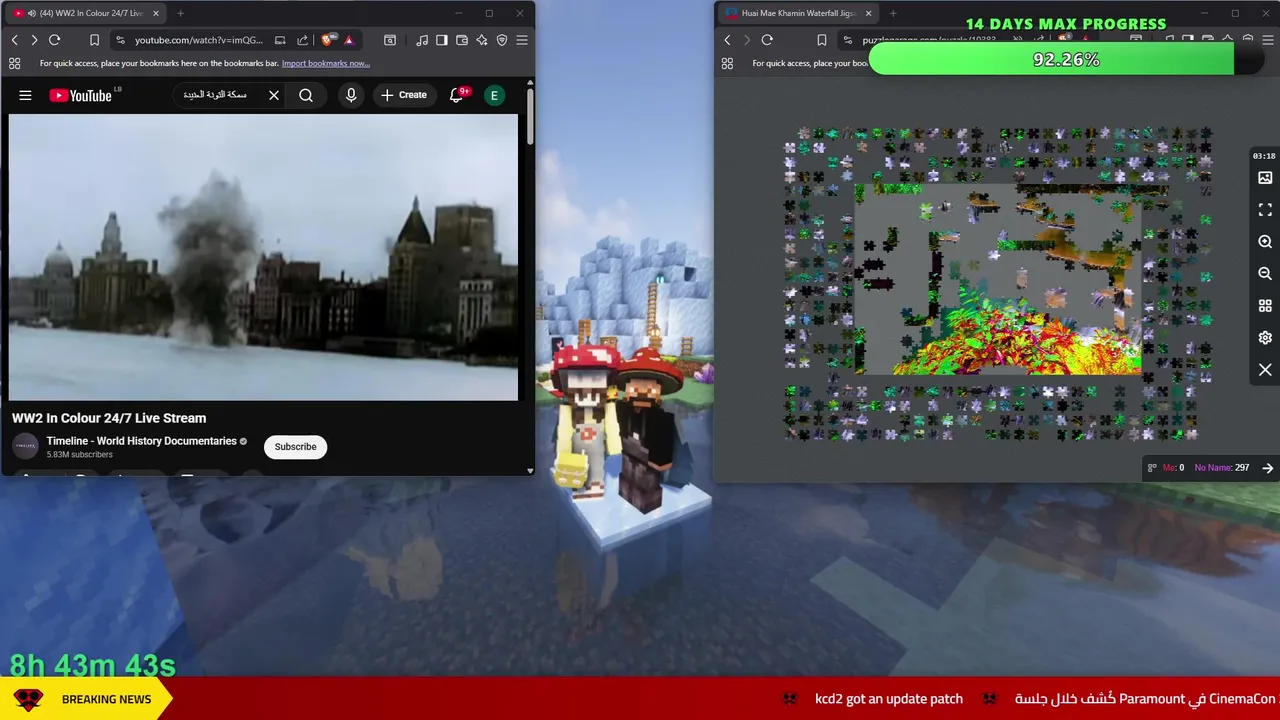The height and width of the screenshot is (720, 1280).
Task: Open the tab search icon in the YouTube window
Action: 390,40
